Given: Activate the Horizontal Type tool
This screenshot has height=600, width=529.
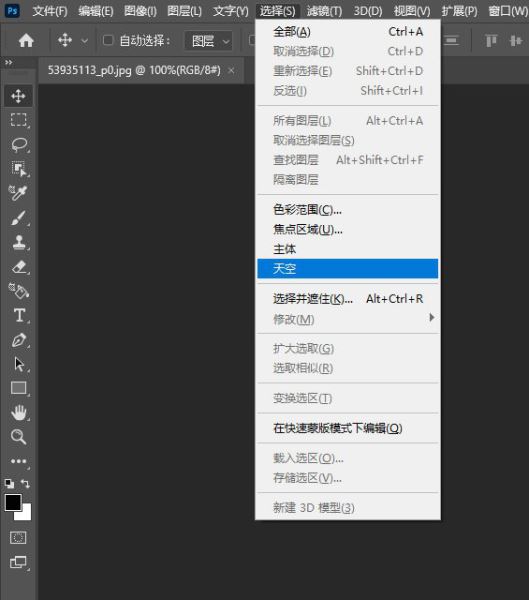Looking at the screenshot, I should (x=19, y=316).
